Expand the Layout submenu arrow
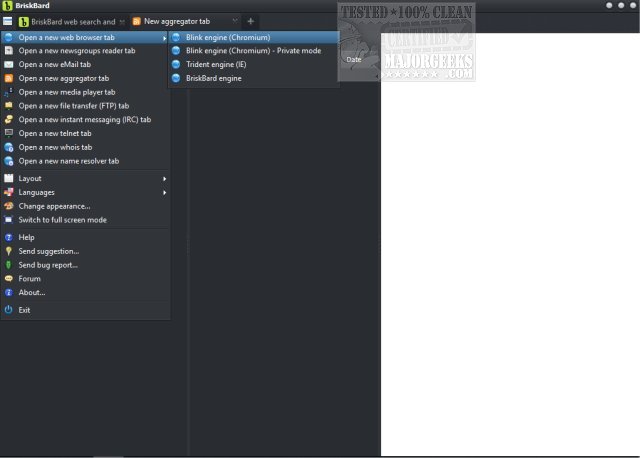640x458 pixels. pyautogui.click(x=164, y=179)
